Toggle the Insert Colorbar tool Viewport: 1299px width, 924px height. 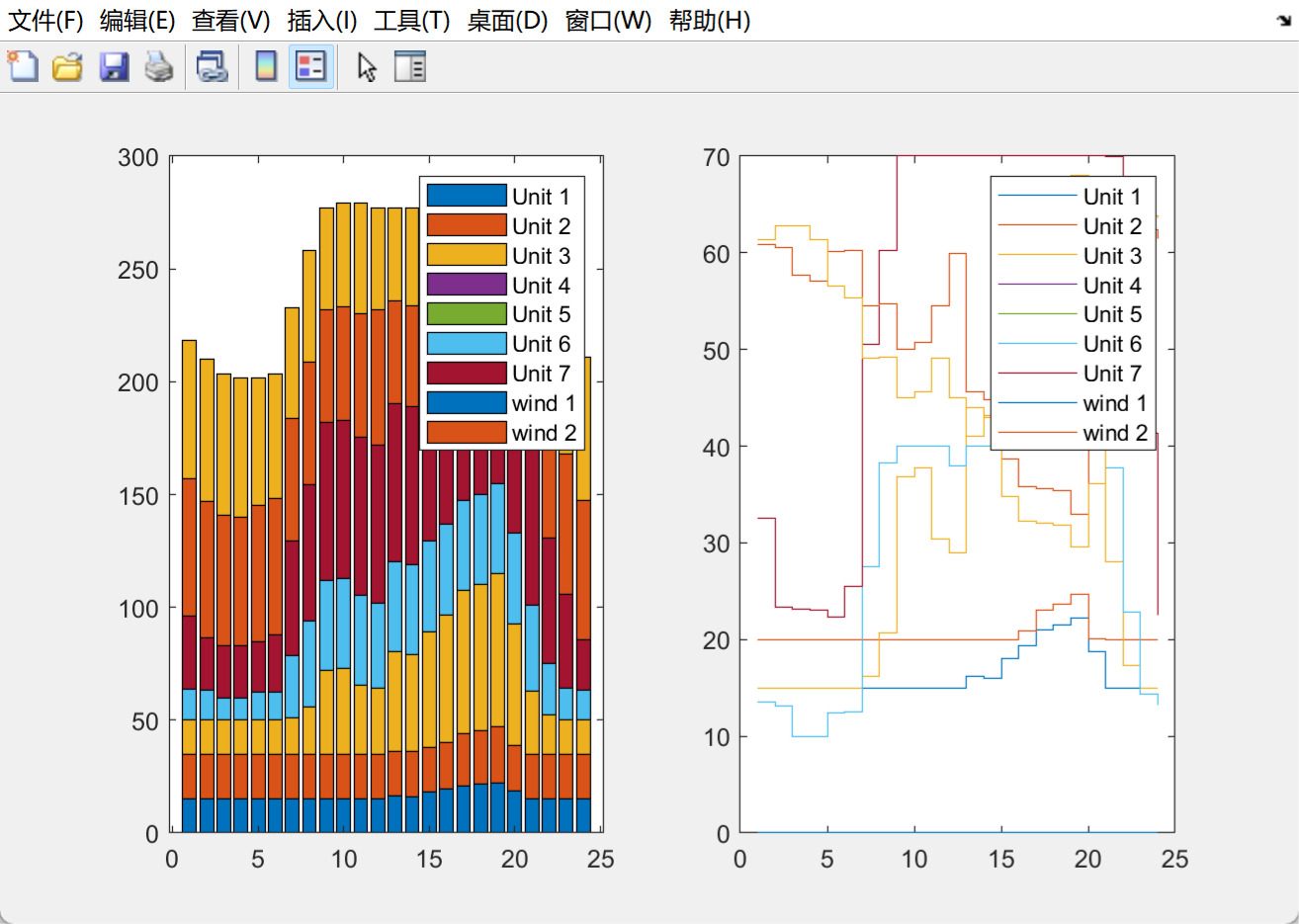[x=266, y=67]
